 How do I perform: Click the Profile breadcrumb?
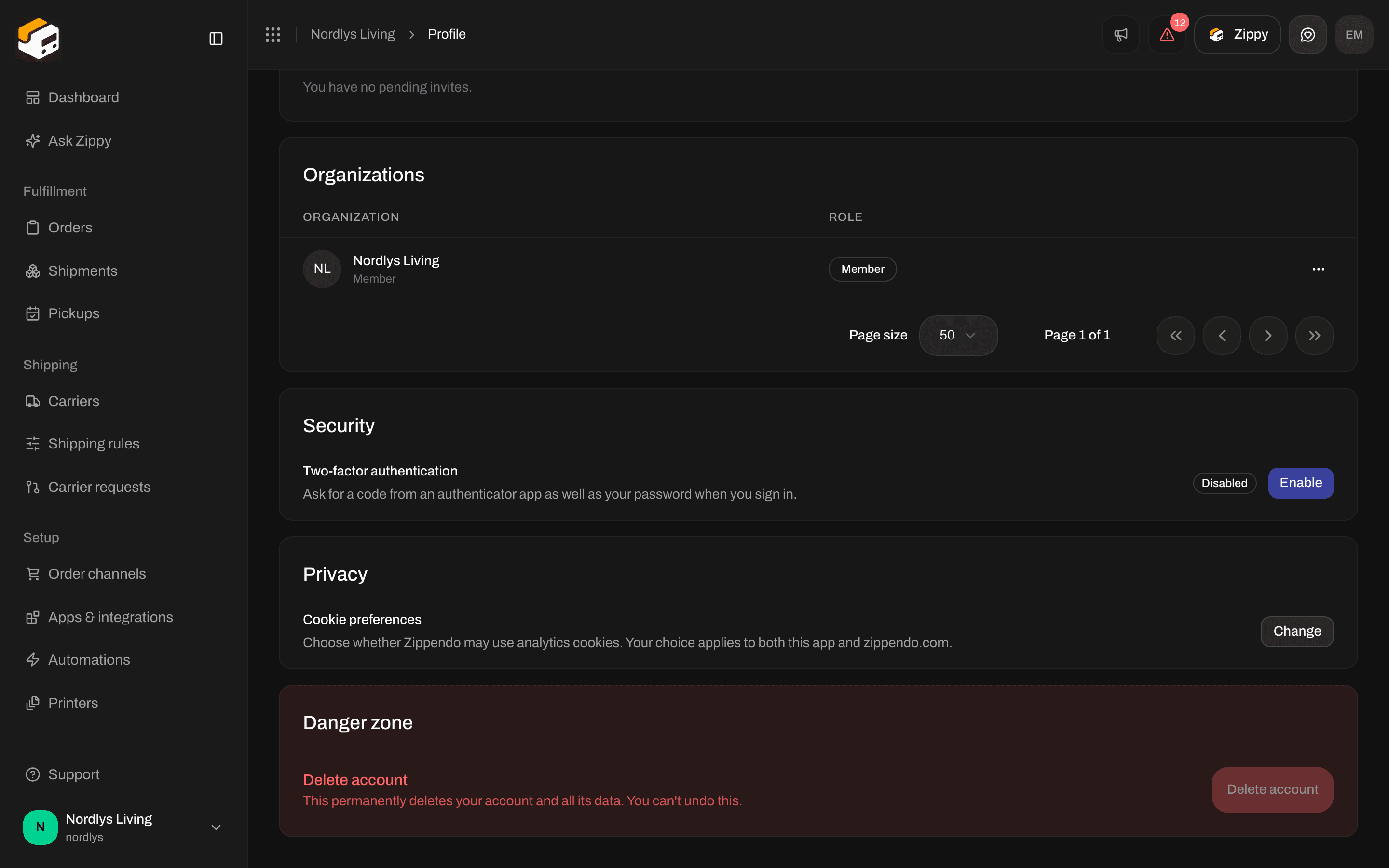(x=447, y=34)
